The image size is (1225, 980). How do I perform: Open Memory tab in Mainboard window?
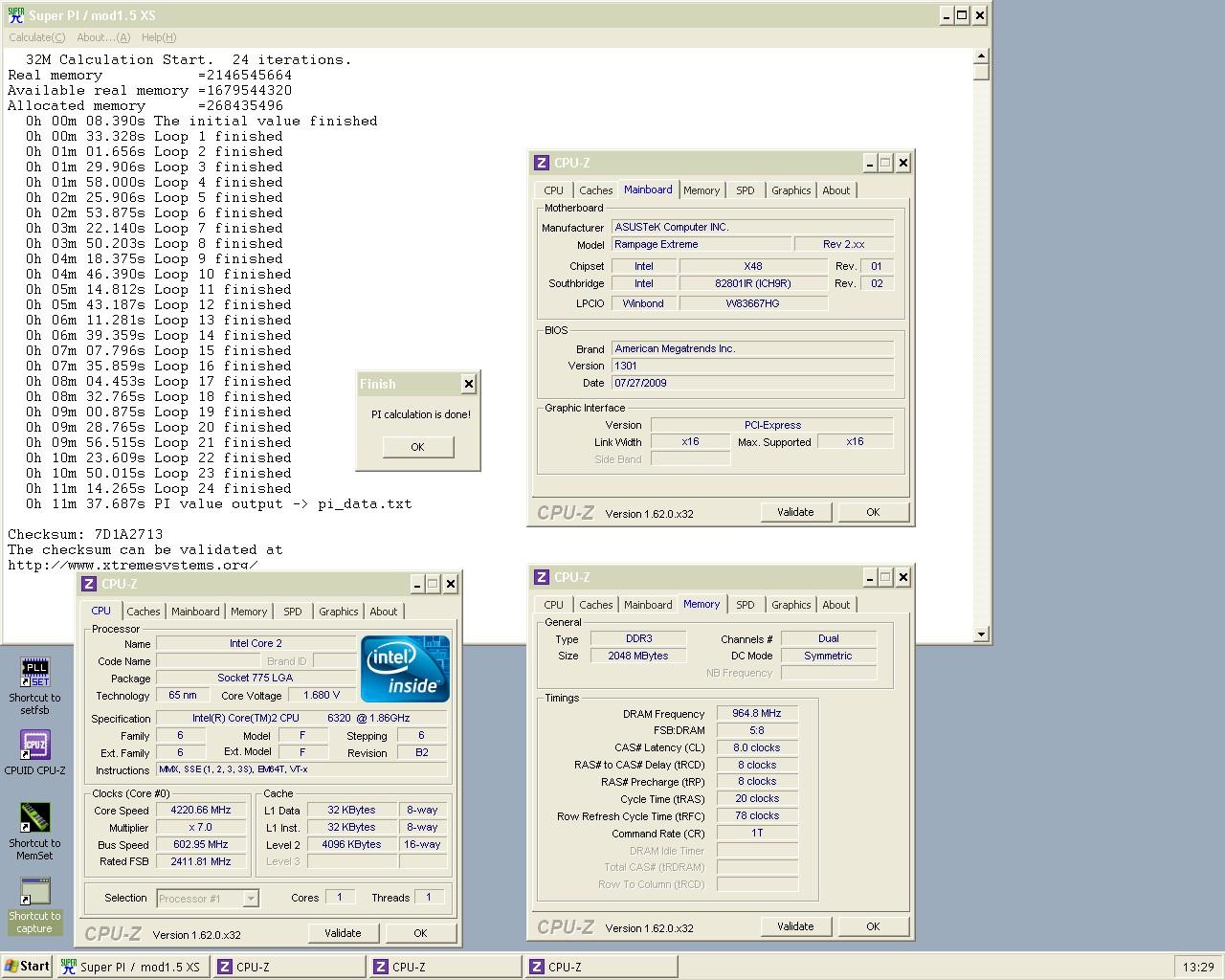coord(702,190)
